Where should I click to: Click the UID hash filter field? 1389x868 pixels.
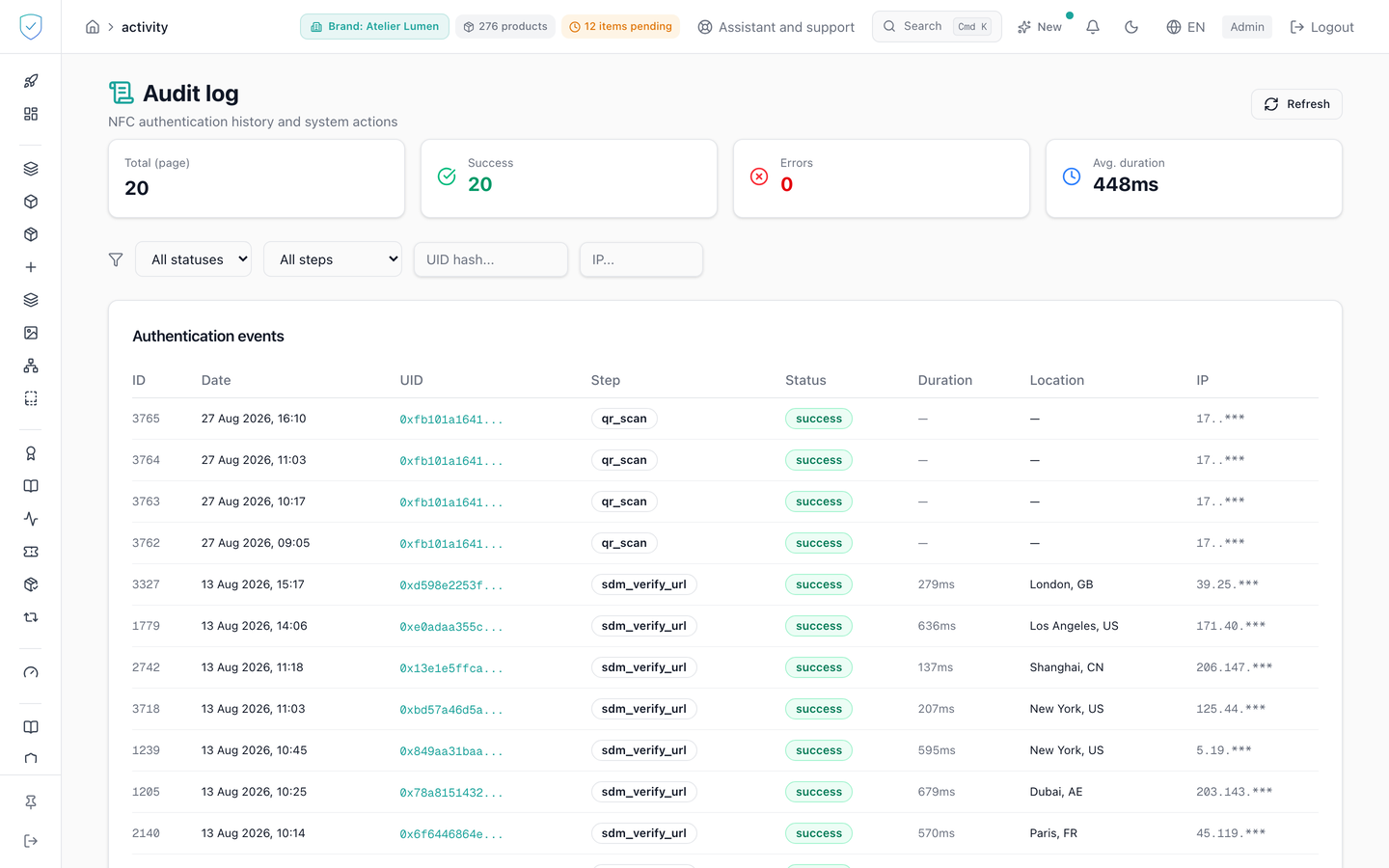491,259
